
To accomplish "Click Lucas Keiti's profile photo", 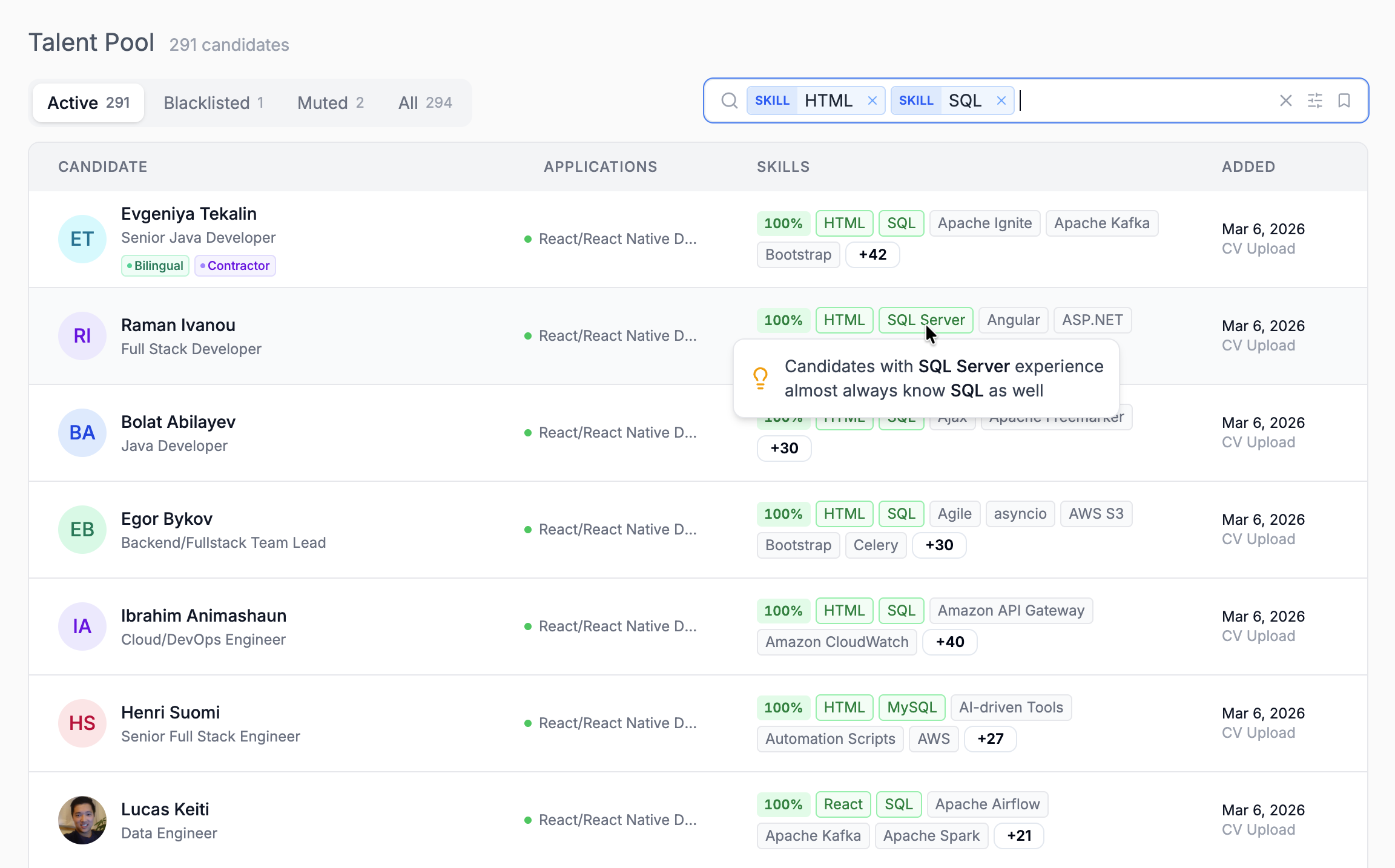I will click(x=82, y=820).
